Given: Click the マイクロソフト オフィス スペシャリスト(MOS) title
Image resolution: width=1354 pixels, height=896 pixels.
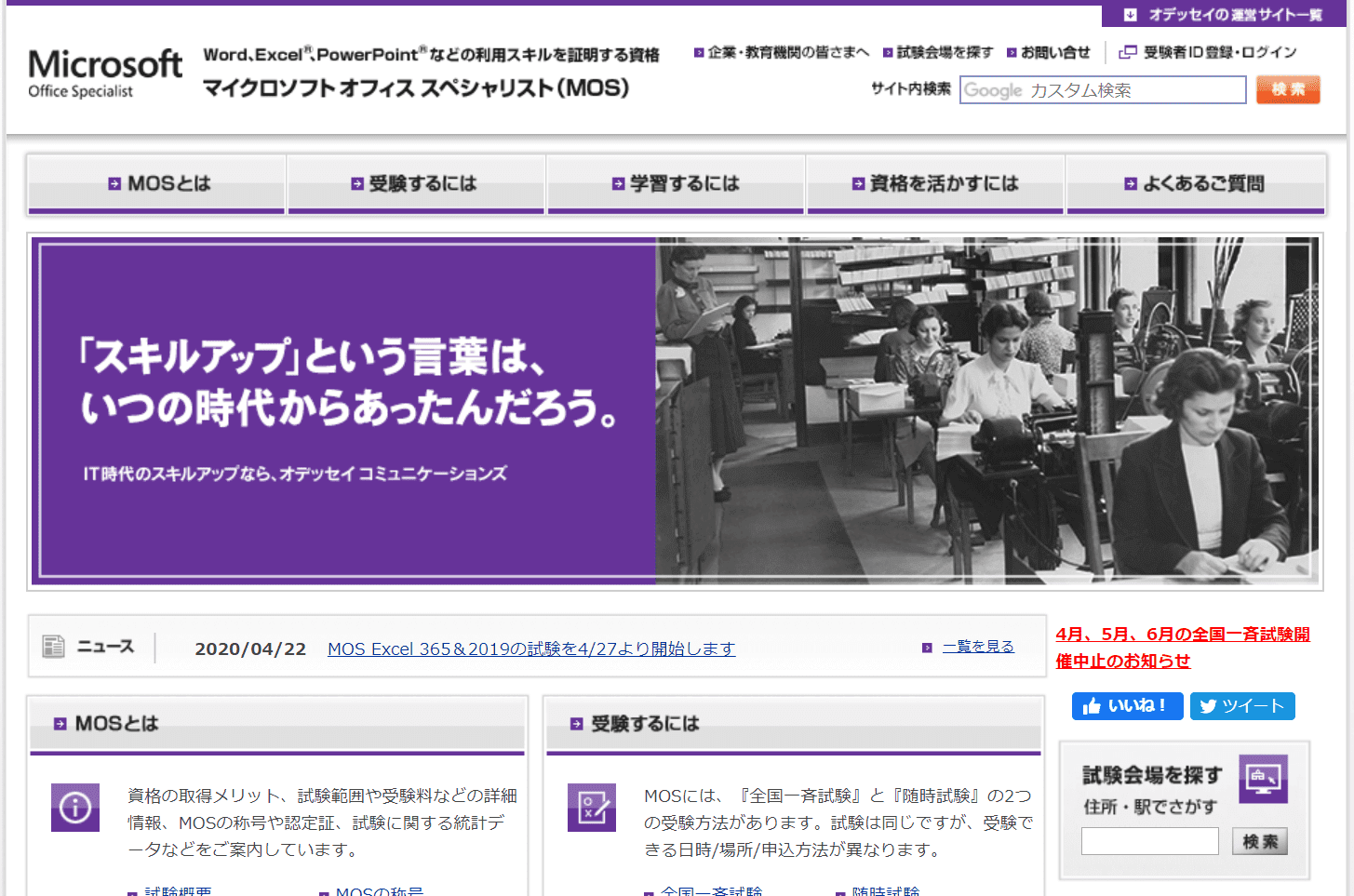Looking at the screenshot, I should 416,88.
